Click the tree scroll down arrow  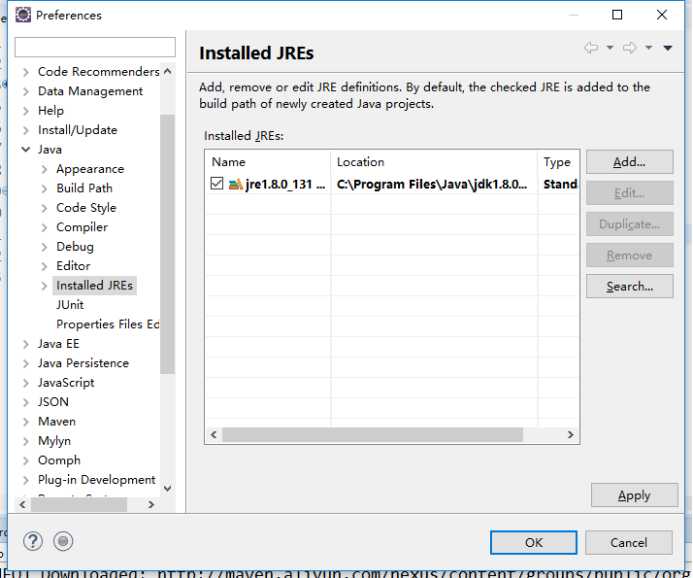point(168,488)
